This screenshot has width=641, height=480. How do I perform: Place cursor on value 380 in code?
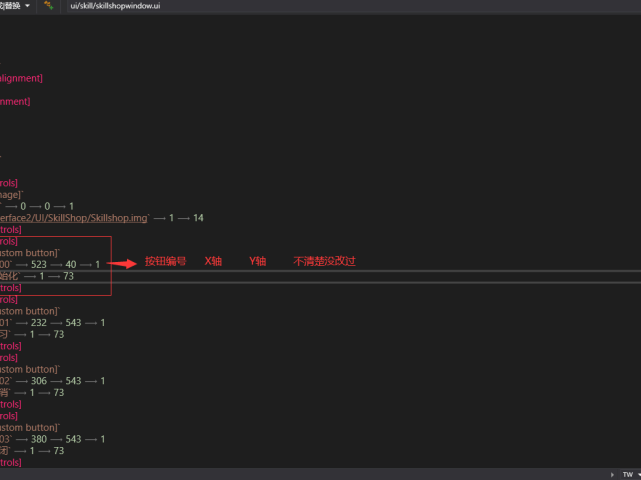pos(39,439)
